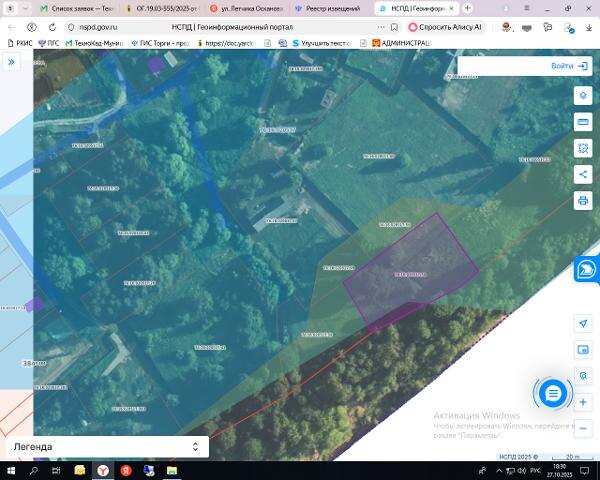The image size is (600, 480).
Task: Click the site security lock icon
Action: pos(71,27)
